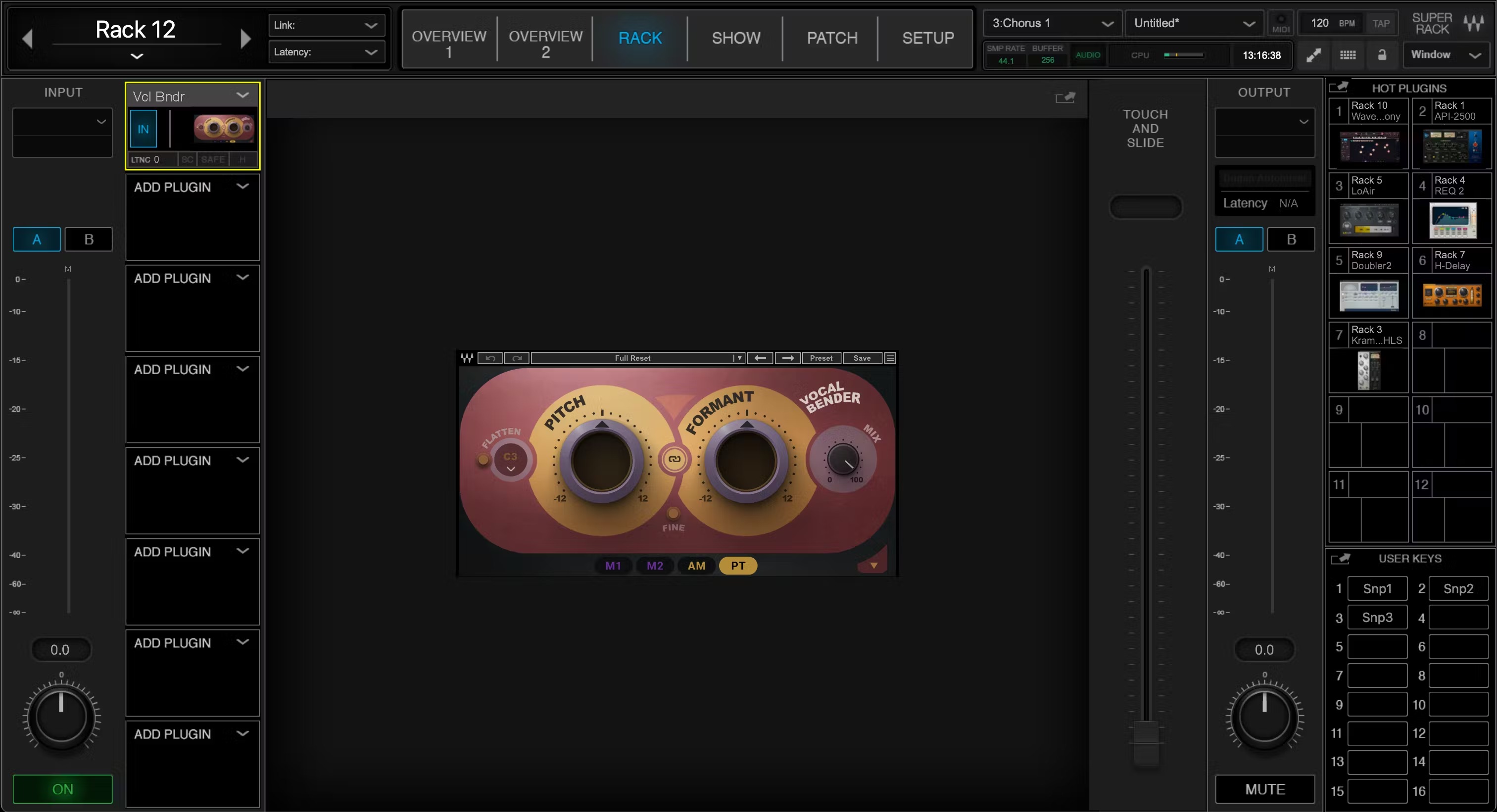Open the Link dropdown
This screenshot has width=1497, height=812.
click(x=326, y=25)
